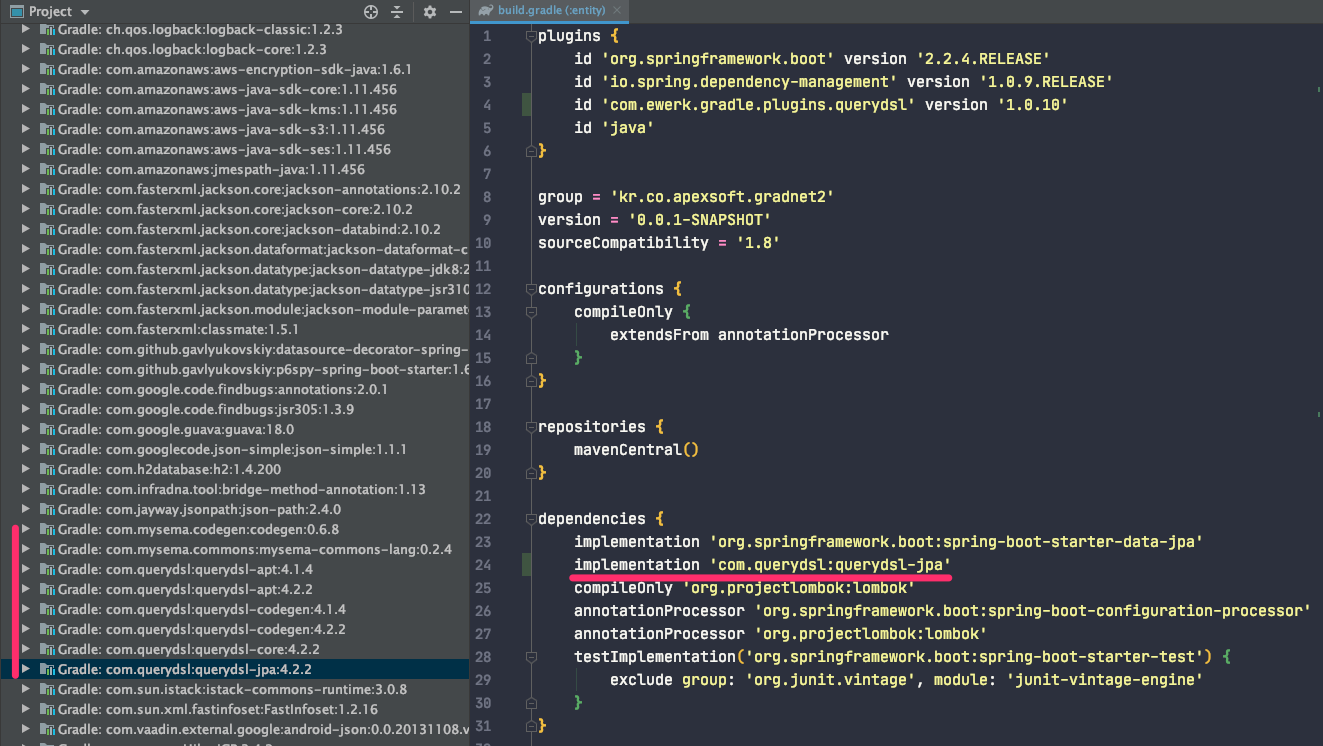Open the Project panel settings gear
1323x746 pixels.
(429, 12)
